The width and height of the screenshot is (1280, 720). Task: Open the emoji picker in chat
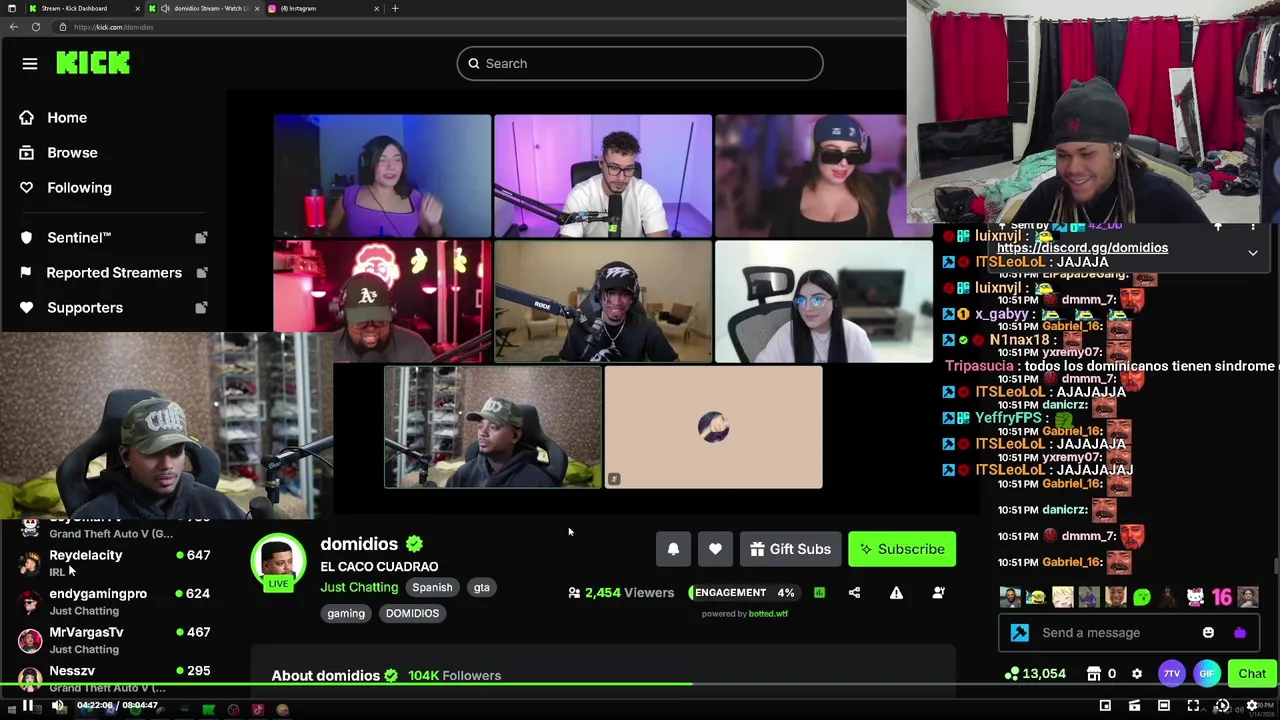pyautogui.click(x=1208, y=632)
